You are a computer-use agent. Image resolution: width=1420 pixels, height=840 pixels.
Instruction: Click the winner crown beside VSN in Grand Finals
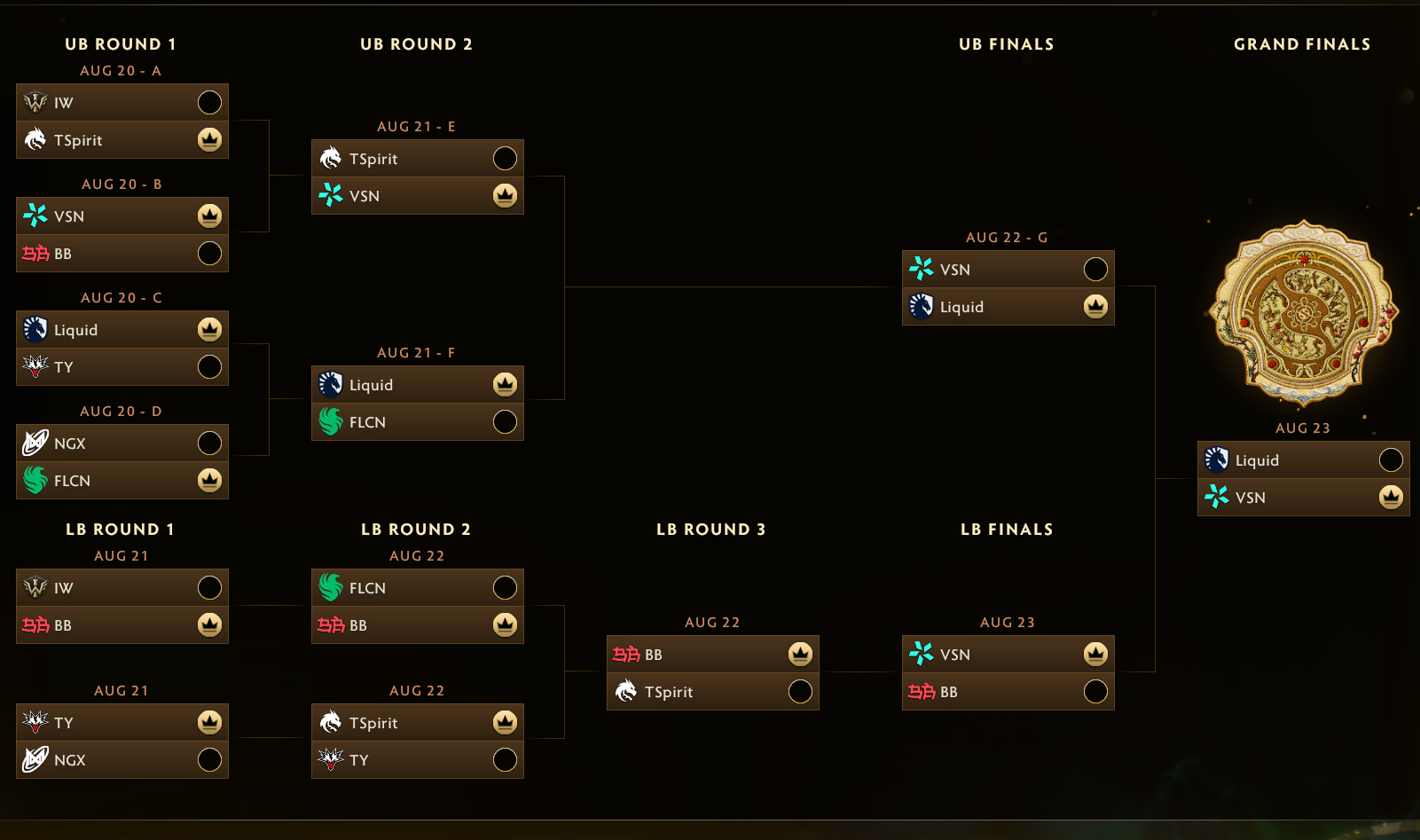pos(1391,498)
